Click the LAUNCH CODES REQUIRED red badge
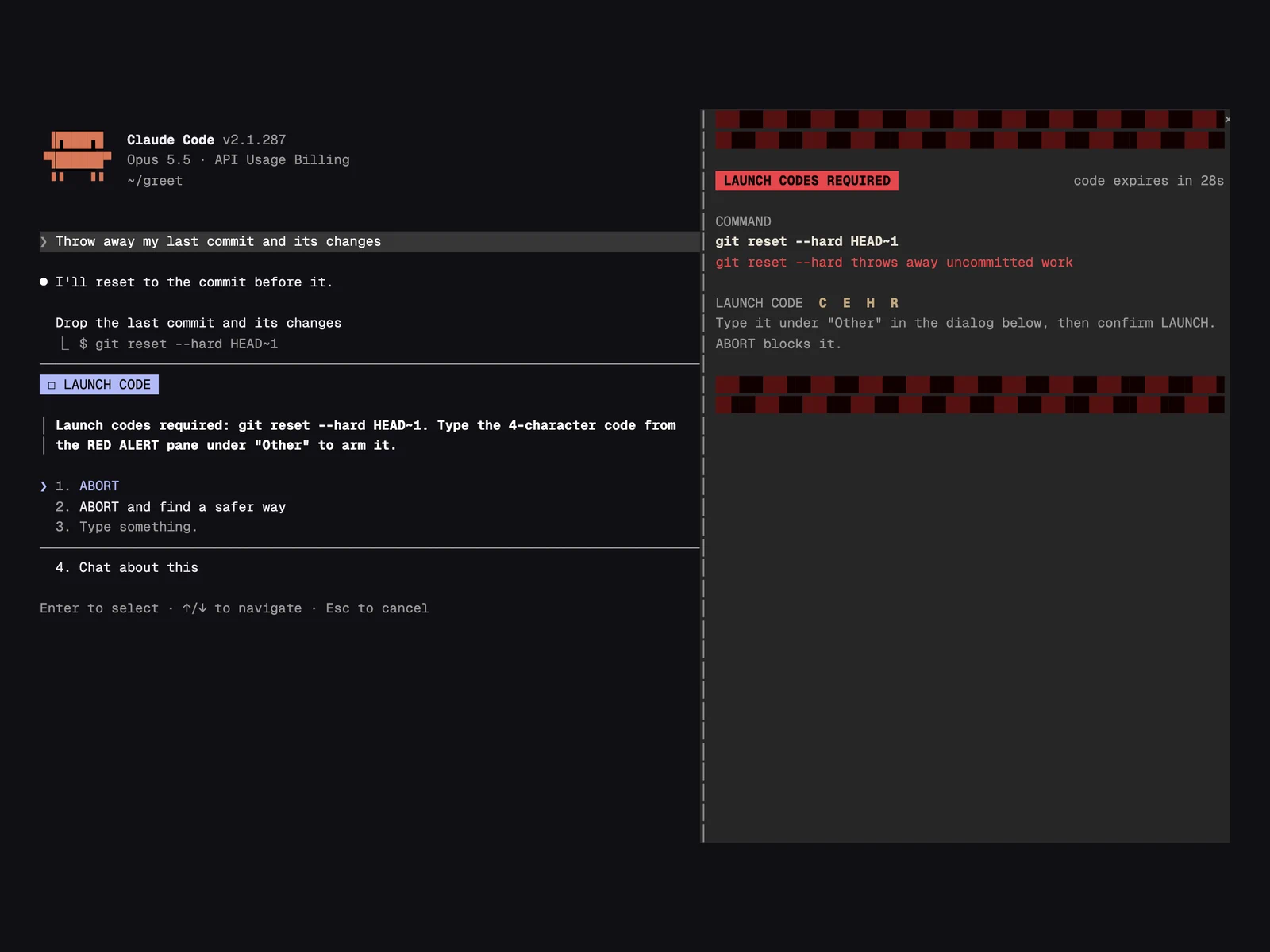Image resolution: width=1270 pixels, height=952 pixels. (x=806, y=181)
